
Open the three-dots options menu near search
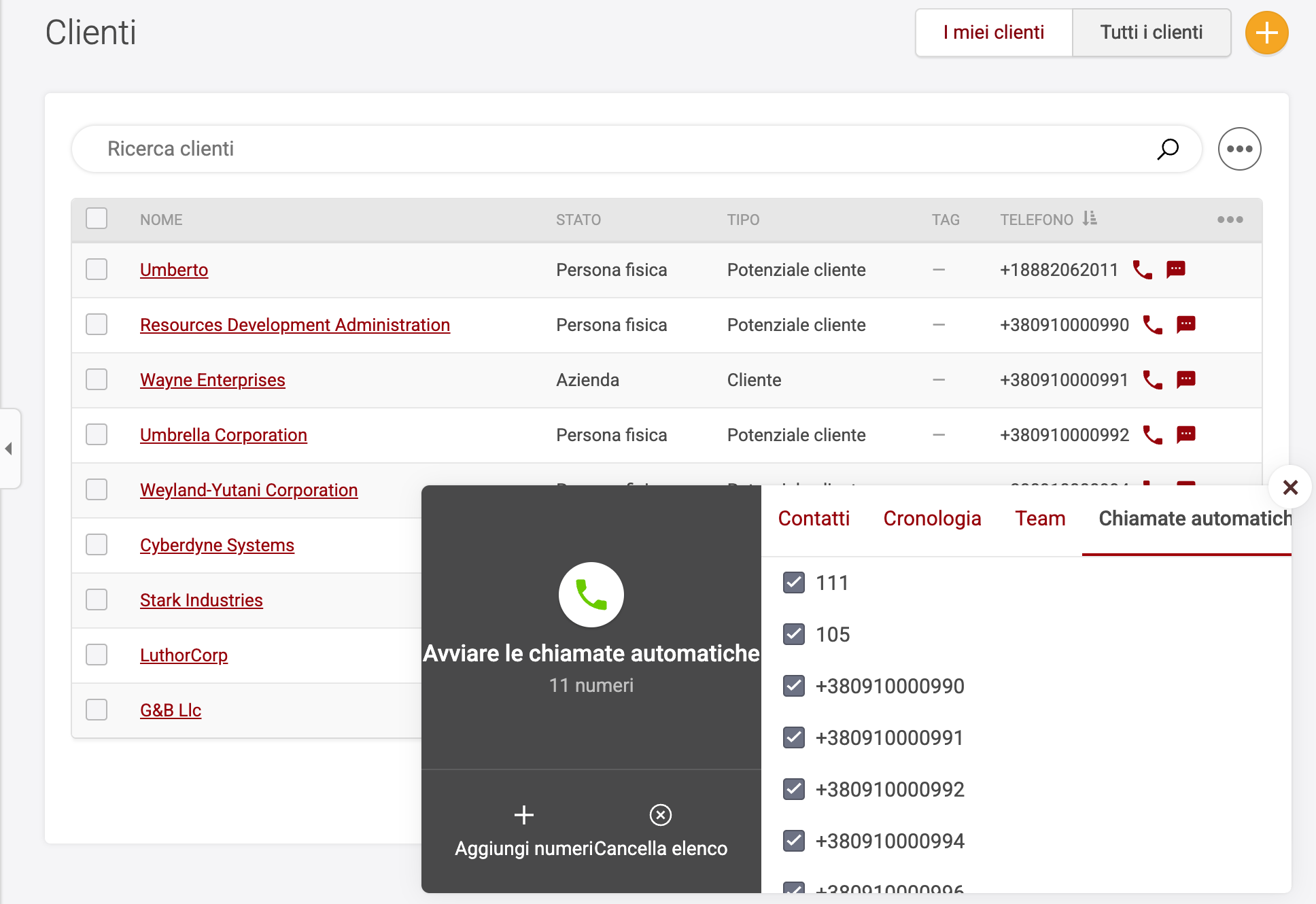(x=1239, y=149)
